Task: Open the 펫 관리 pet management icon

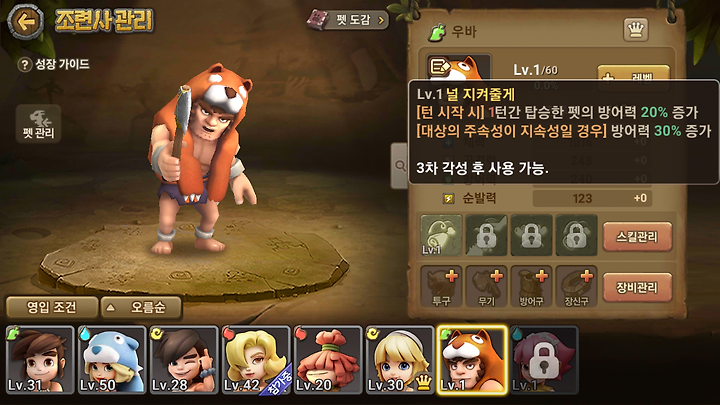Action: [x=39, y=124]
